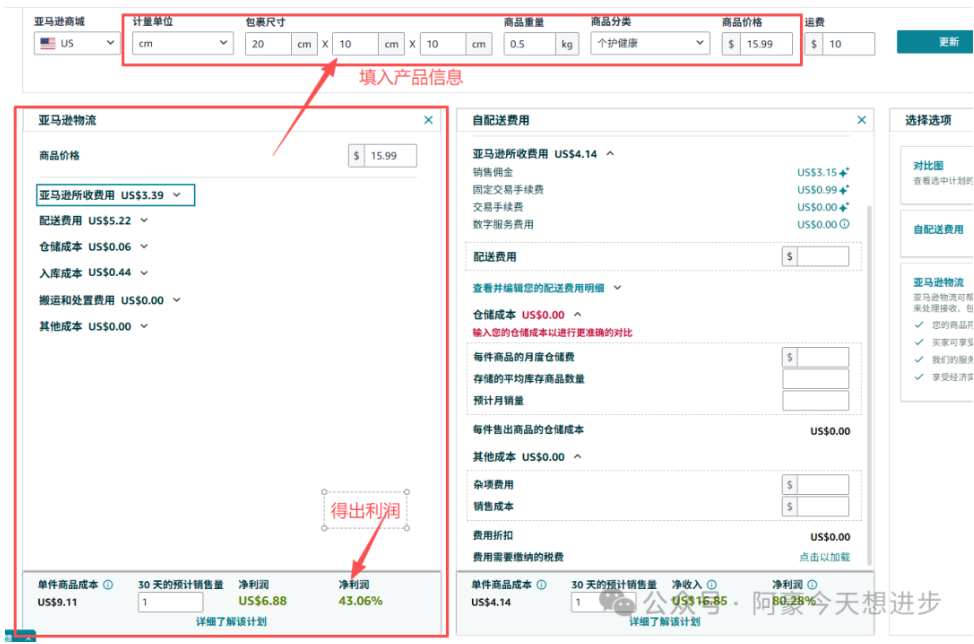
Task: Click sparkle icon next to 交易手续费 US$0.00
Action: tap(844, 207)
